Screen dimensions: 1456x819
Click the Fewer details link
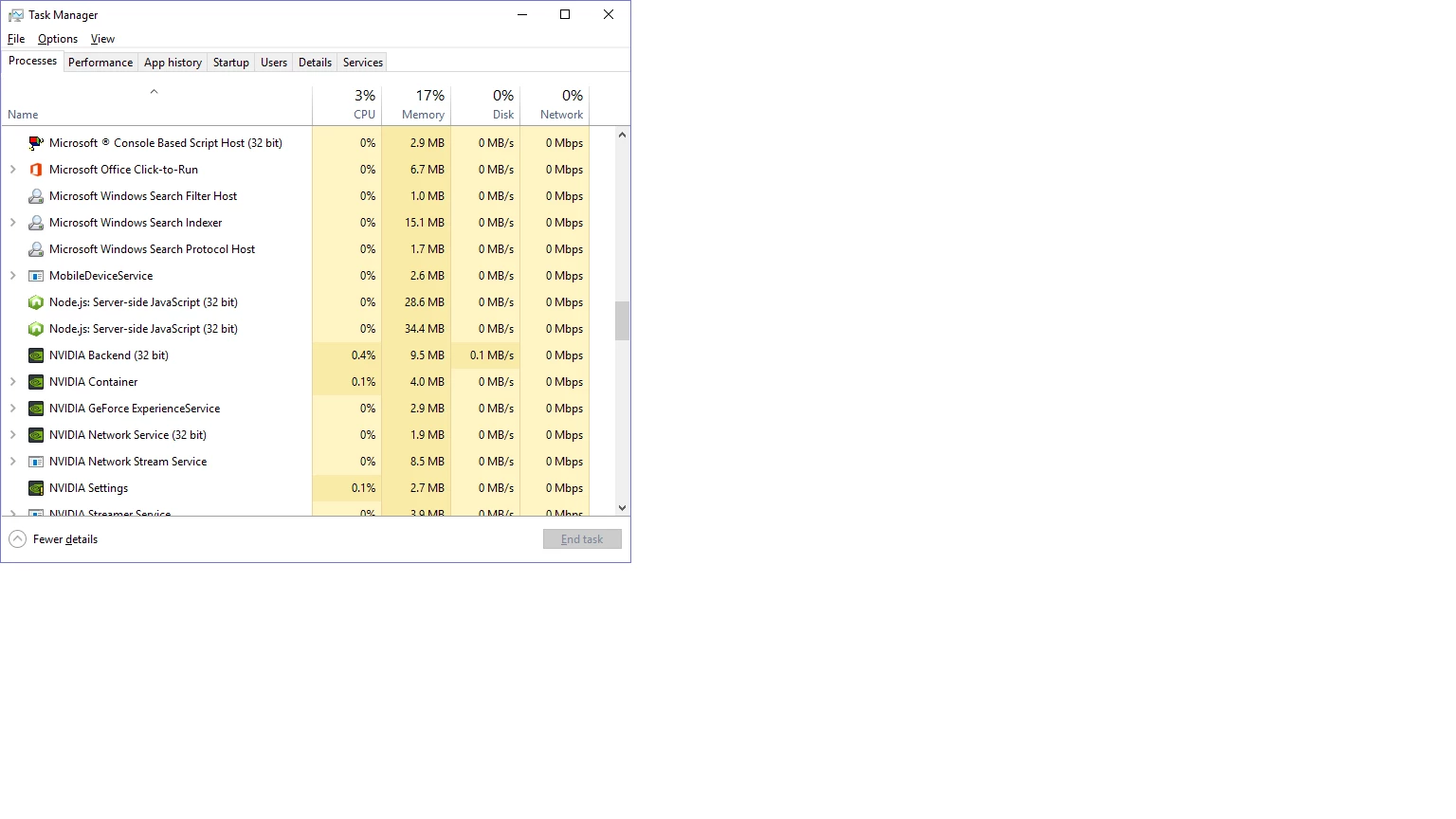[x=65, y=539]
